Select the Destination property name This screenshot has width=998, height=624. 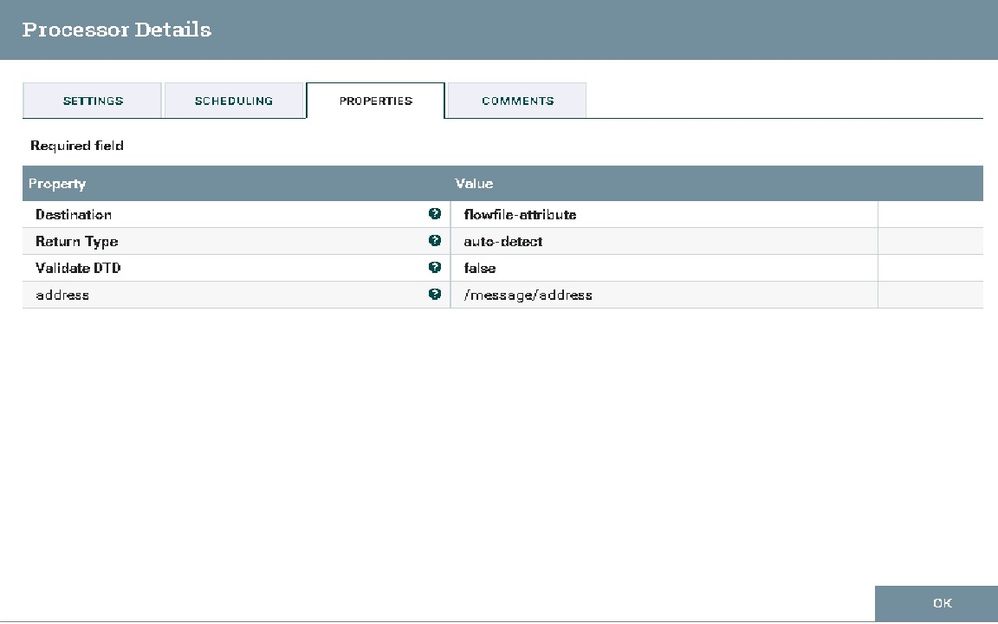74,215
